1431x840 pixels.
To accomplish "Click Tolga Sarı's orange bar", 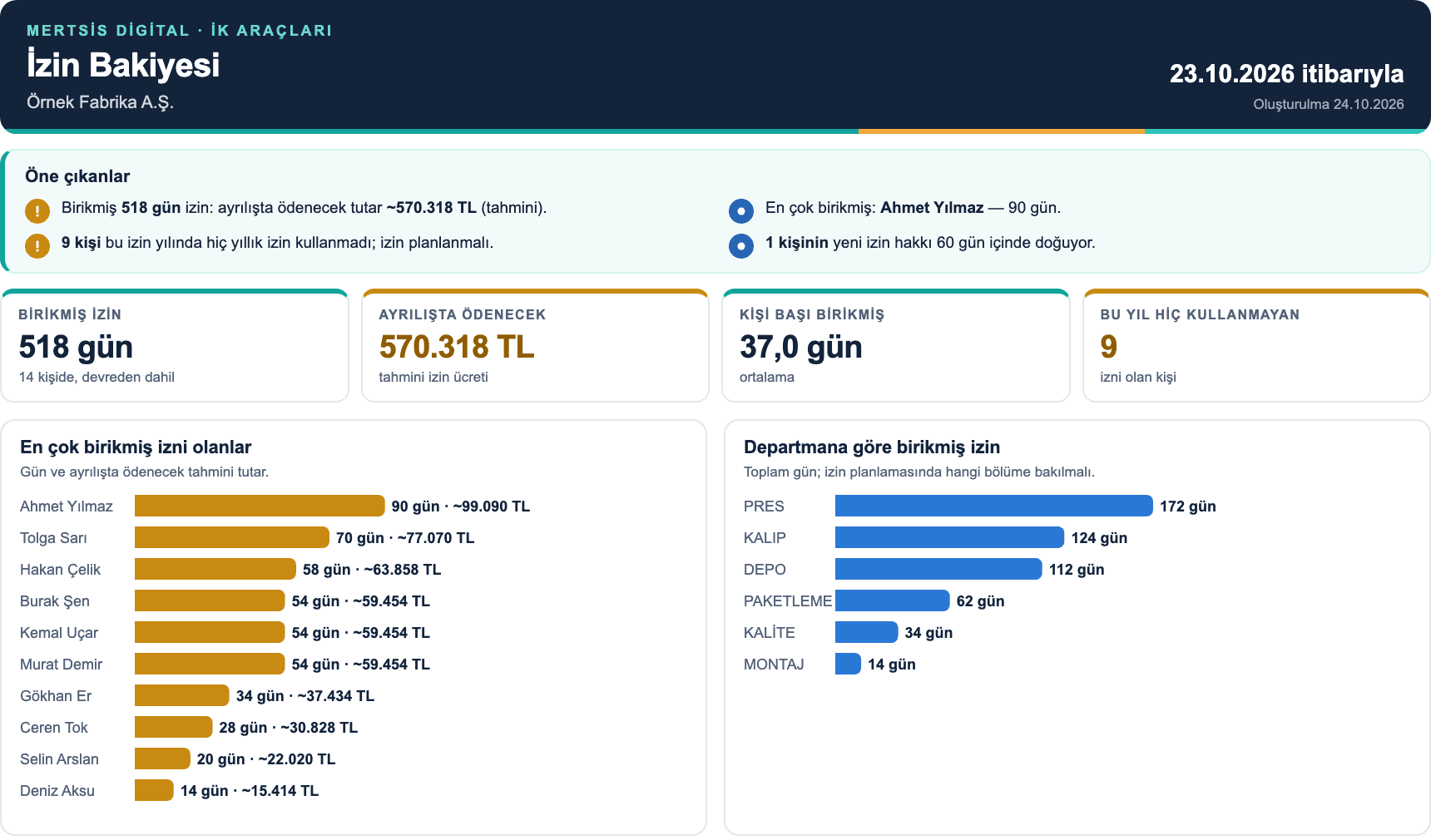I will tap(232, 537).
